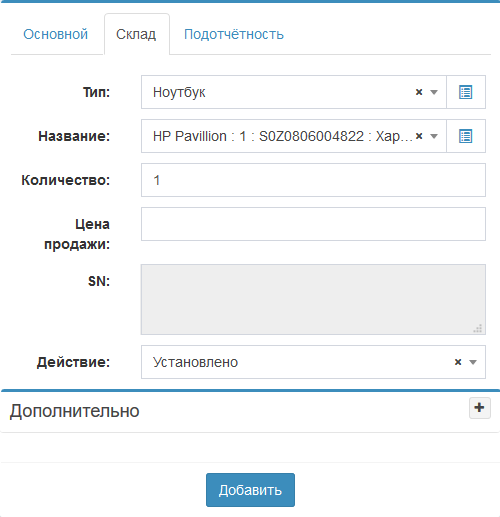Open list icon beside Тип field
This screenshot has height=517, width=500.
click(466, 92)
